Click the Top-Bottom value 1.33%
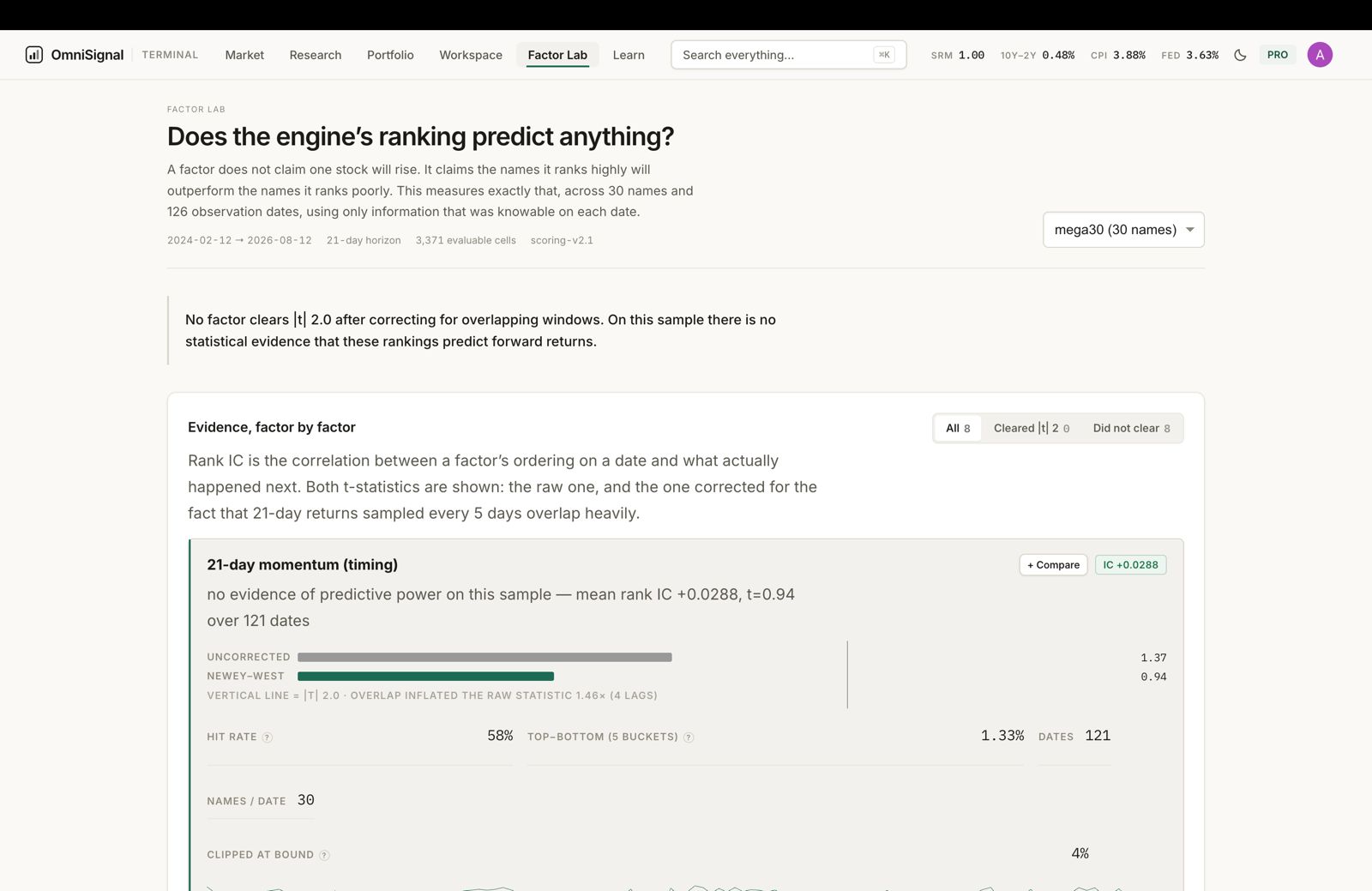The image size is (1372, 891). [x=1002, y=736]
